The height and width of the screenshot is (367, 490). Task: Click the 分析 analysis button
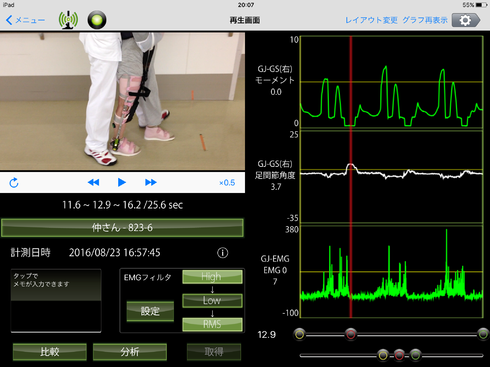pos(130,352)
